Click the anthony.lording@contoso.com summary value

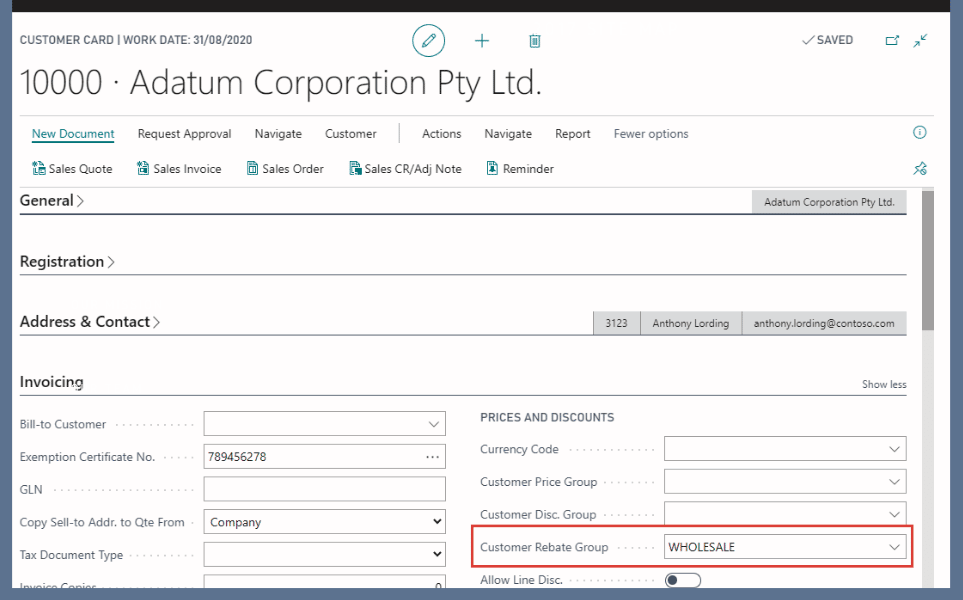pyautogui.click(x=824, y=323)
